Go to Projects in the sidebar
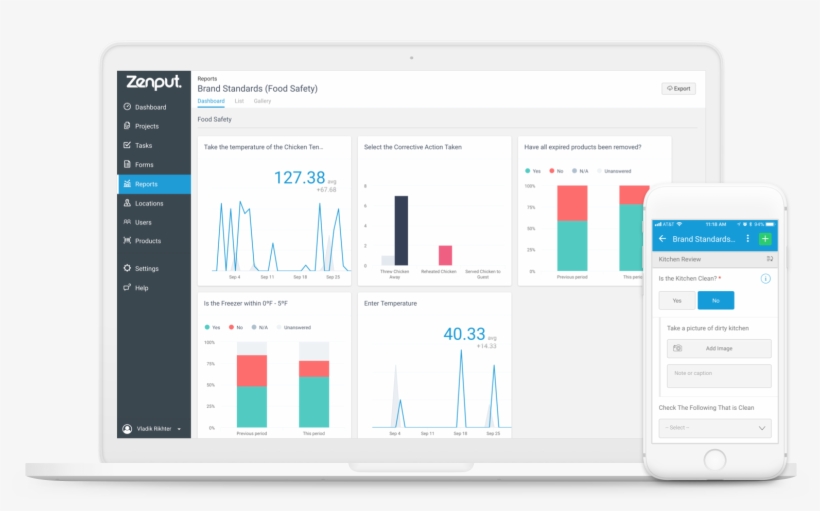820x511 pixels. coord(146,126)
